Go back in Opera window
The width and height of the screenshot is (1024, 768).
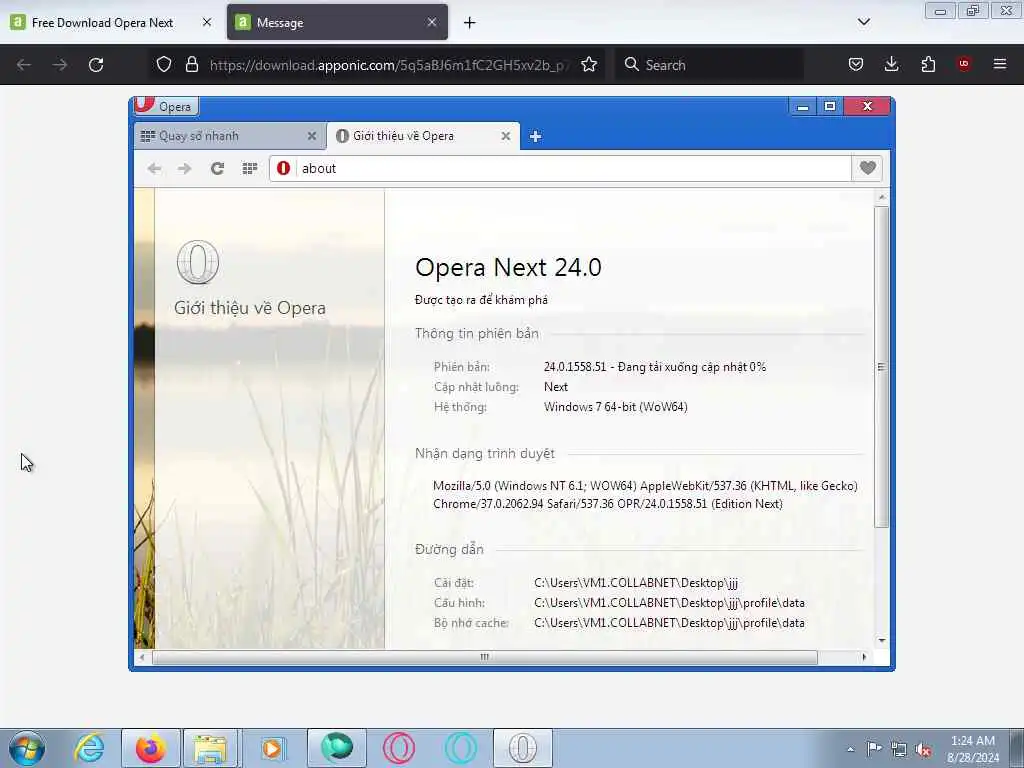154,168
